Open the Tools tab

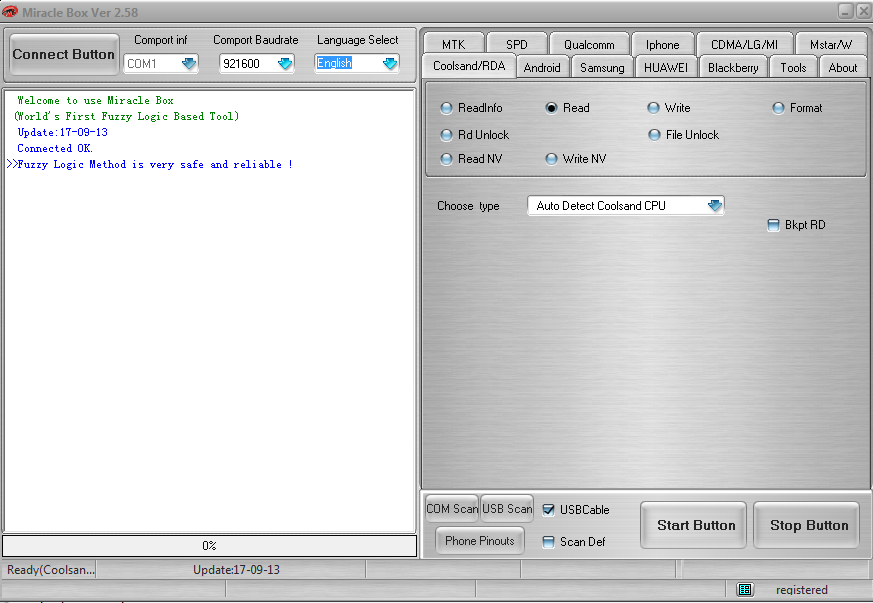(793, 67)
